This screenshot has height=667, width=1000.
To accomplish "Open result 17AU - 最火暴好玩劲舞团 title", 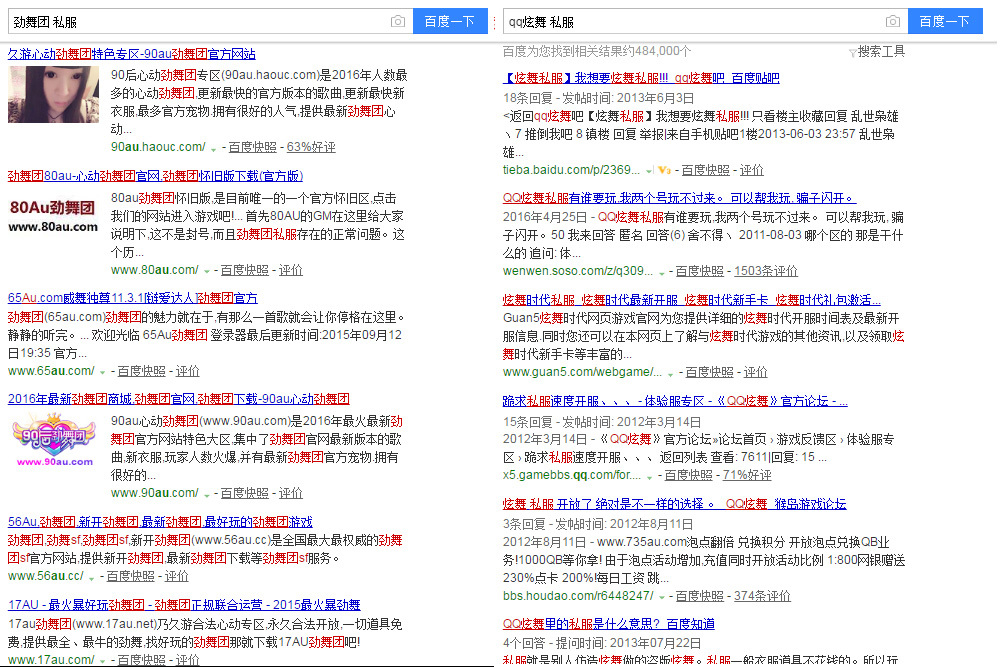I will [184, 605].
